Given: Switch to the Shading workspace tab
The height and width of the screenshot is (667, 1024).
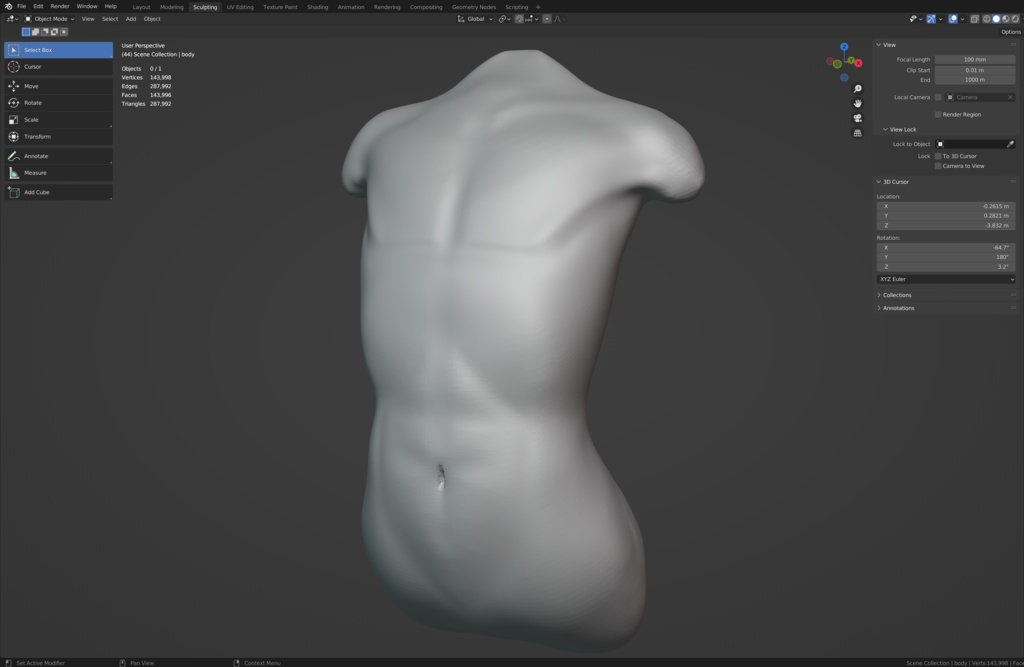Looking at the screenshot, I should [x=317, y=7].
